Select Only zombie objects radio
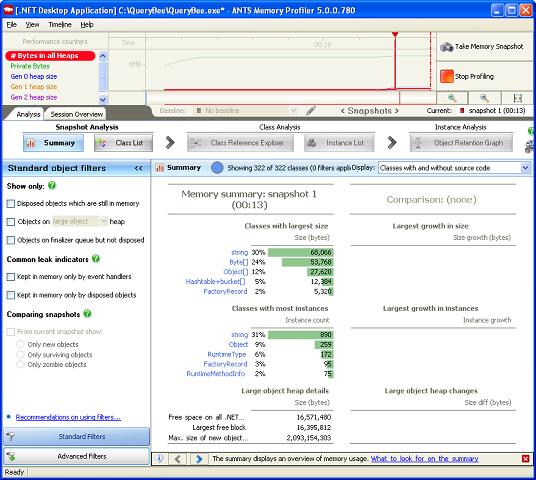This screenshot has width=536, height=480. (x=20, y=364)
